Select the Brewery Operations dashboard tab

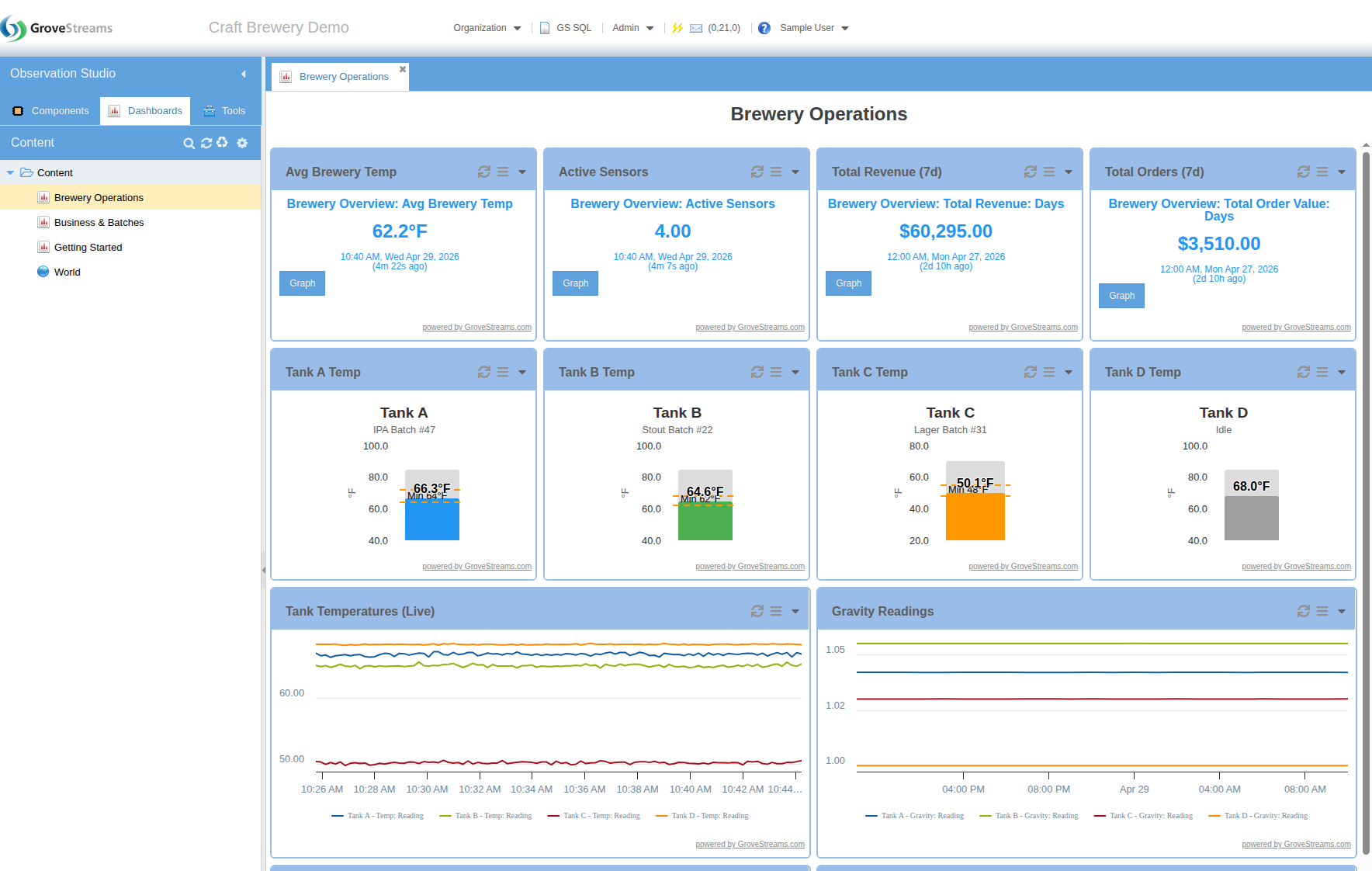click(338, 77)
